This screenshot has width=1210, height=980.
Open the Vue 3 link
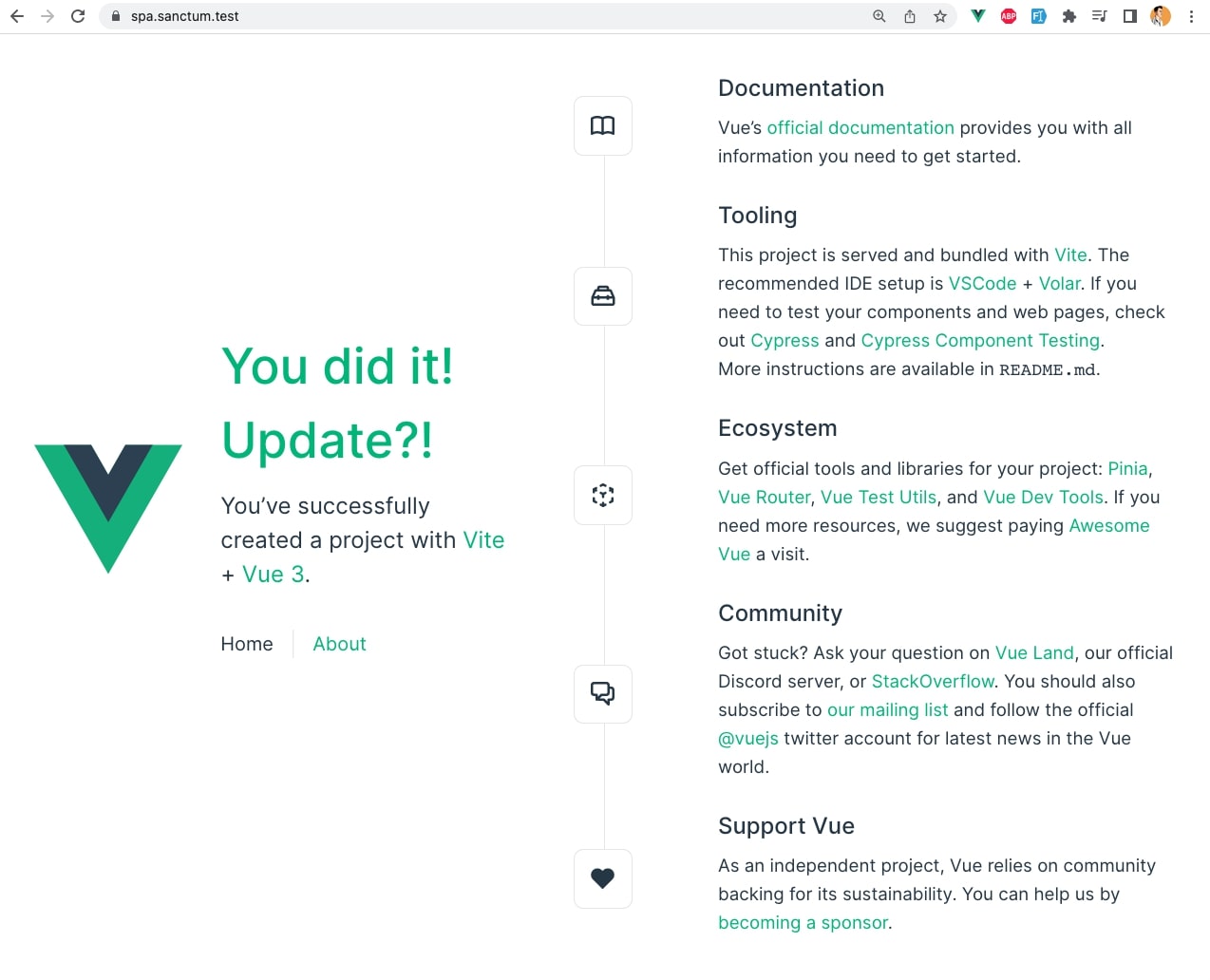coord(274,575)
